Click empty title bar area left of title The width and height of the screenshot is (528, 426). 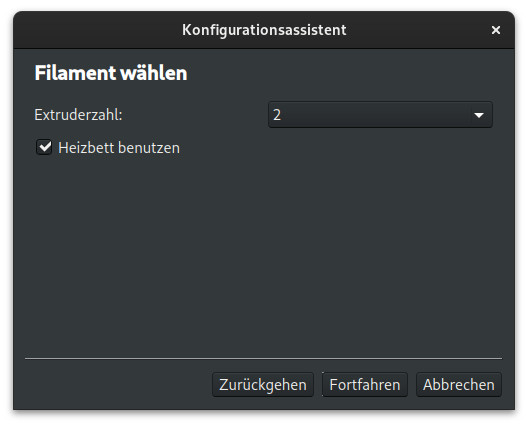98,30
